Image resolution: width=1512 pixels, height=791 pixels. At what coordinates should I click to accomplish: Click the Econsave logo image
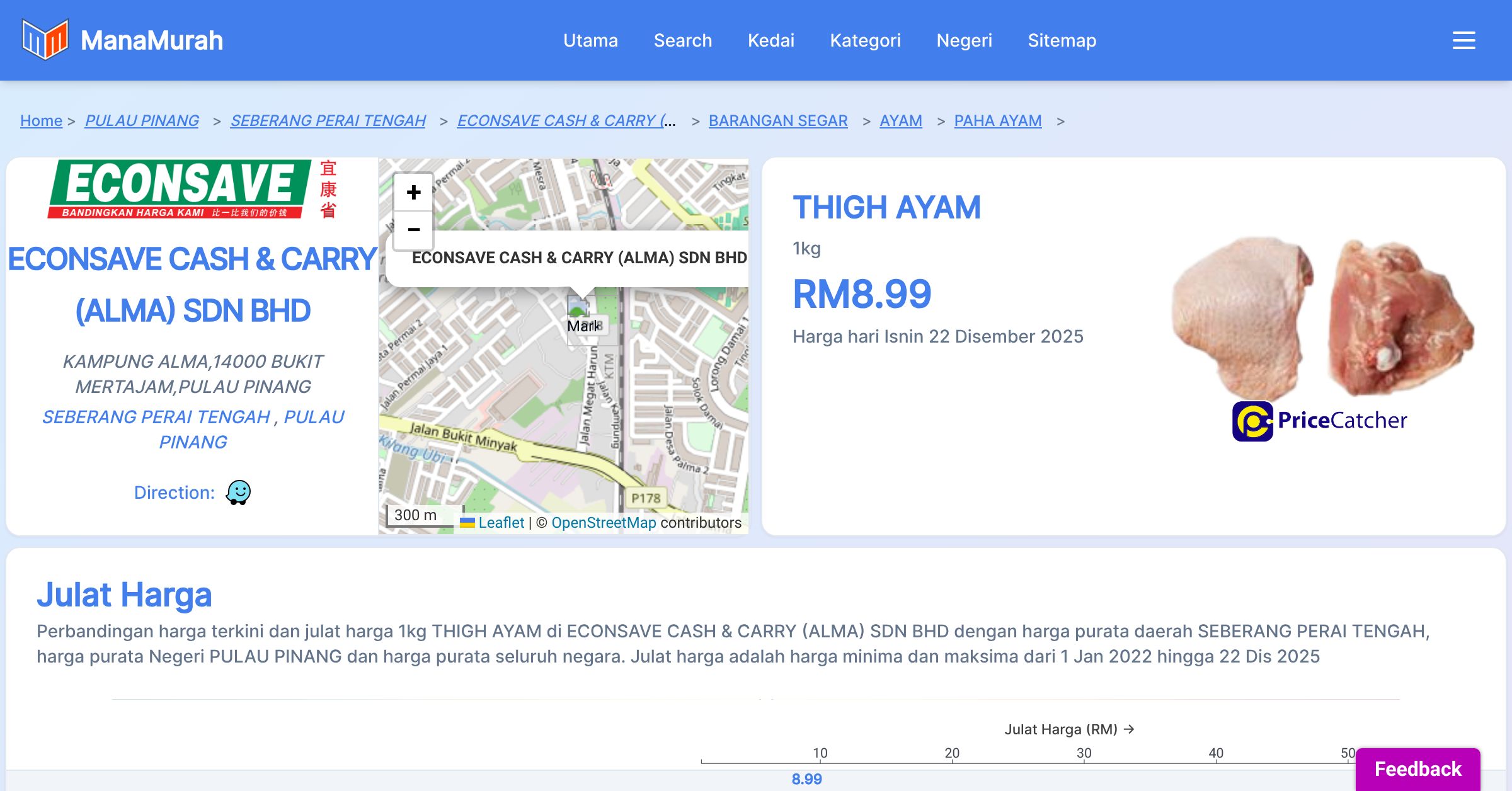pyautogui.click(x=192, y=190)
